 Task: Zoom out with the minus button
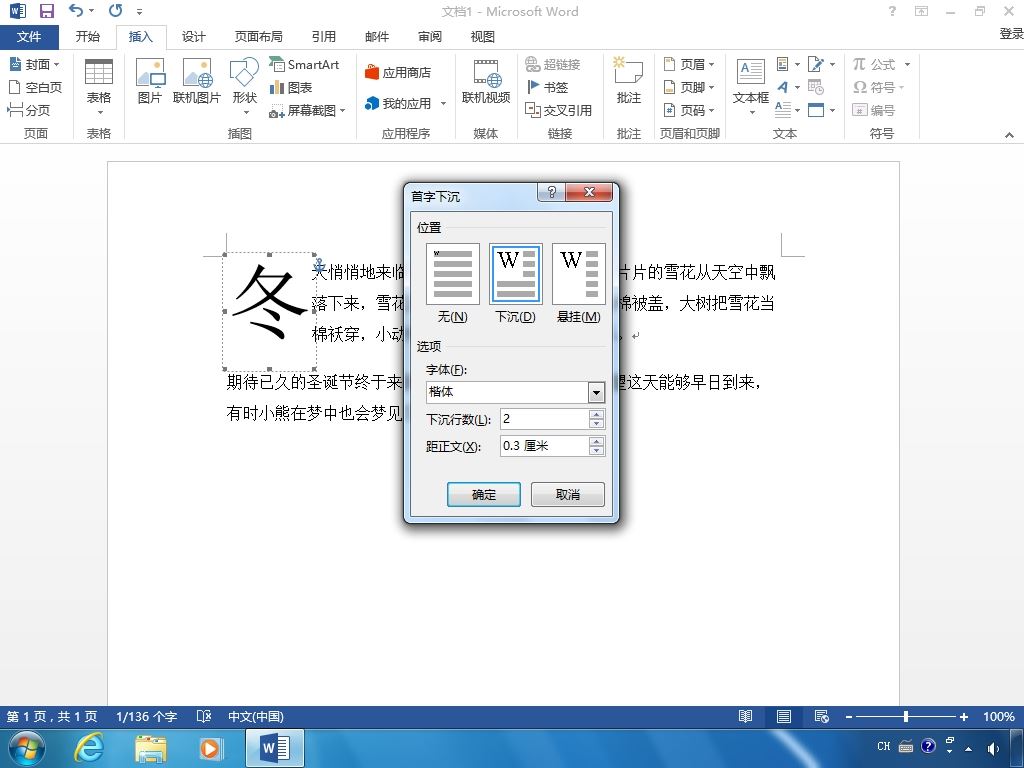(x=848, y=717)
